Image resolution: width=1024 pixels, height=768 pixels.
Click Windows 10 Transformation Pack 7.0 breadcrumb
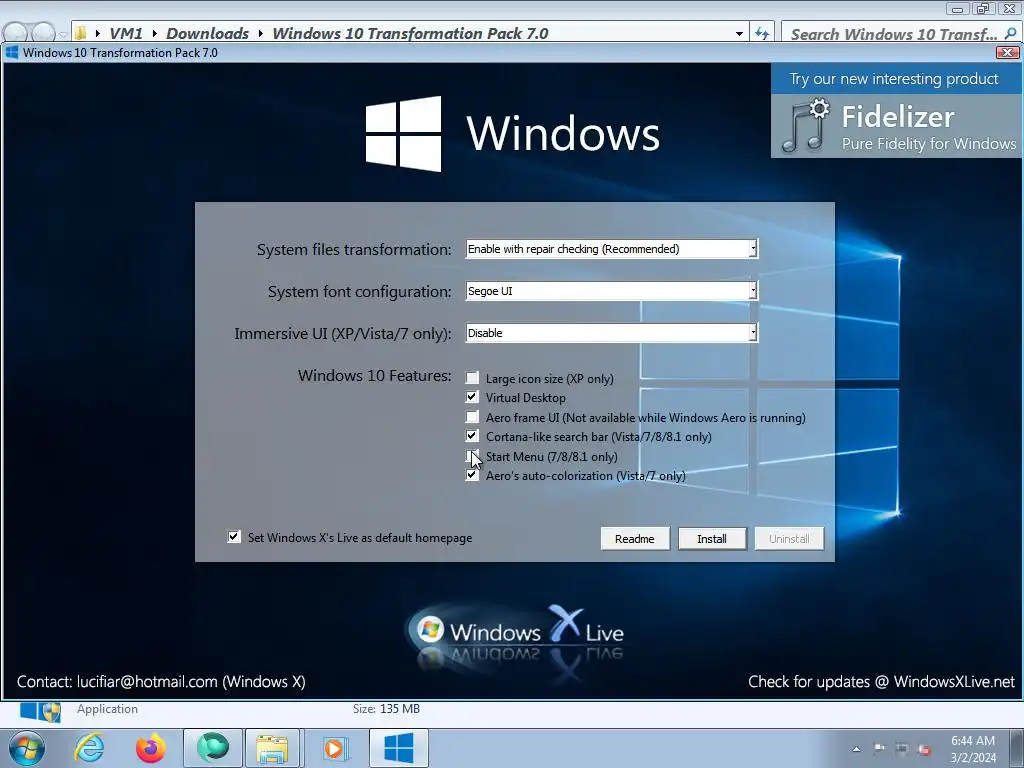click(x=410, y=33)
